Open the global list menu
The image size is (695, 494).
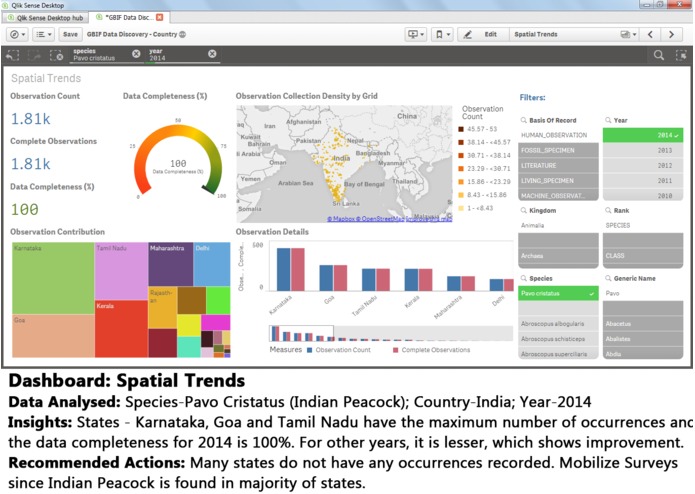43,34
